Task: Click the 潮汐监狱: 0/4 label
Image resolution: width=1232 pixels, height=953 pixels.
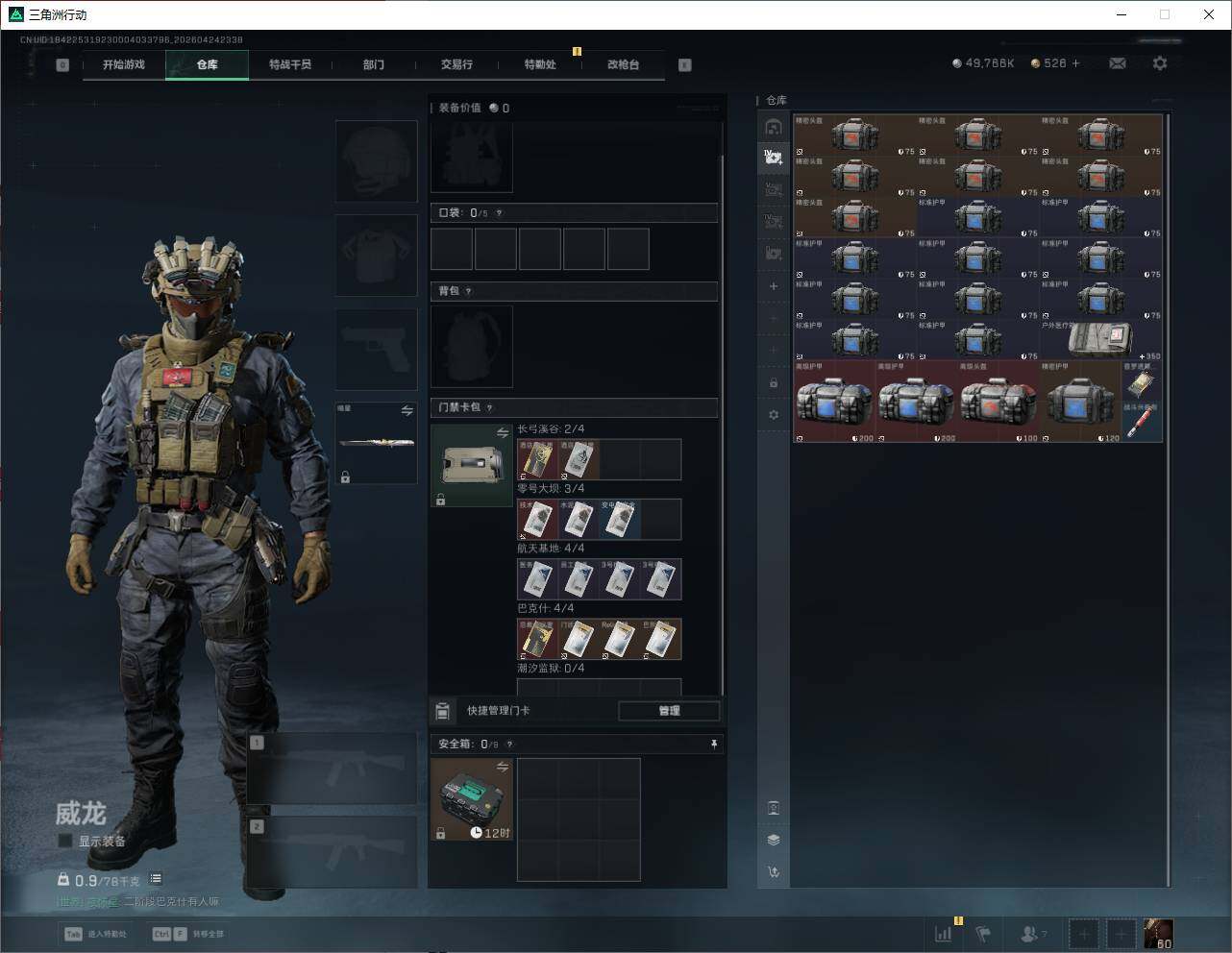Action: click(x=551, y=669)
